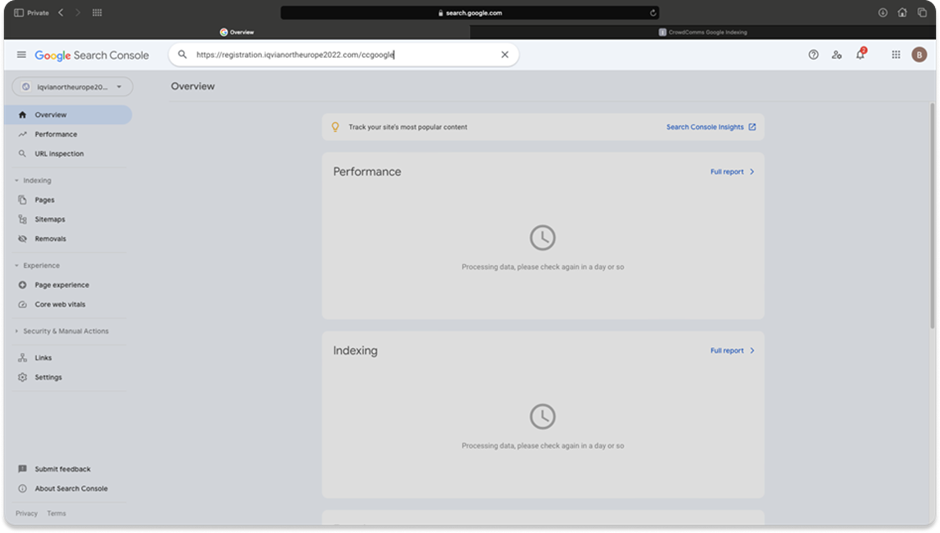Viewport: 940px width, 533px height.
Task: Open Safari's tab overview icon
Action: coord(921,13)
